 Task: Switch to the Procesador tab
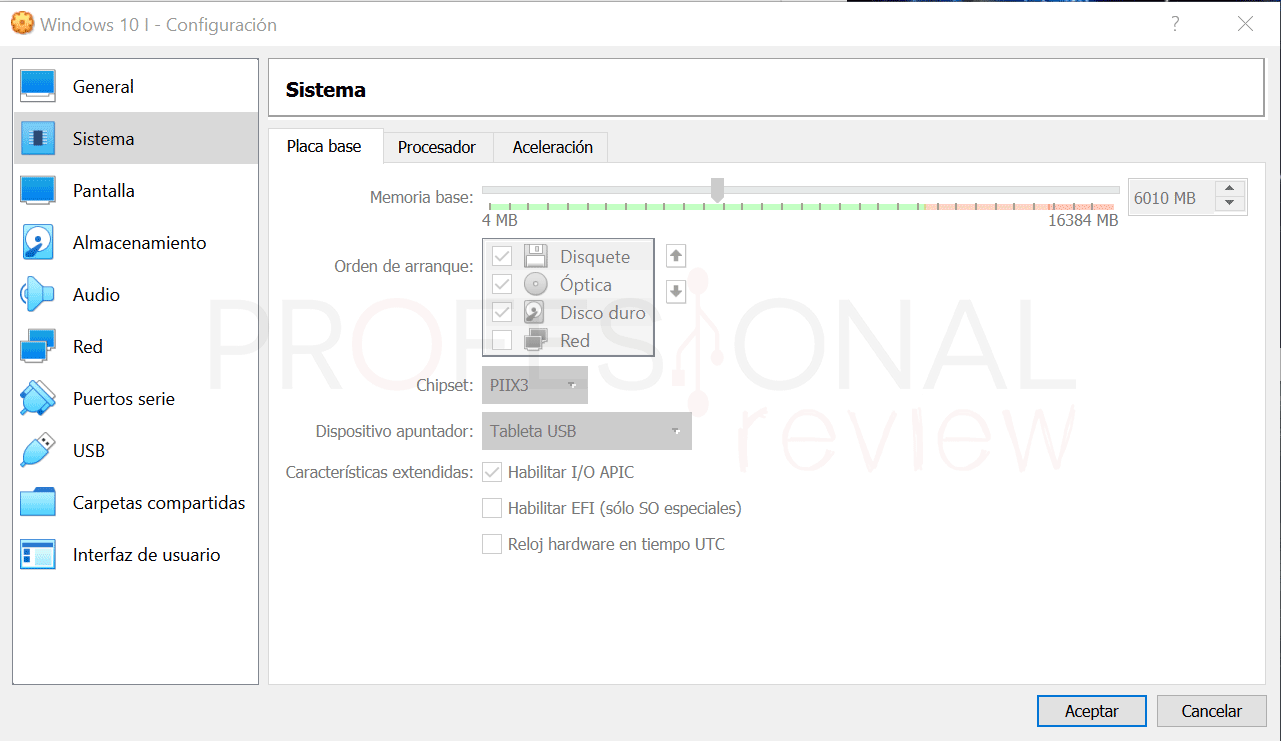(437, 147)
